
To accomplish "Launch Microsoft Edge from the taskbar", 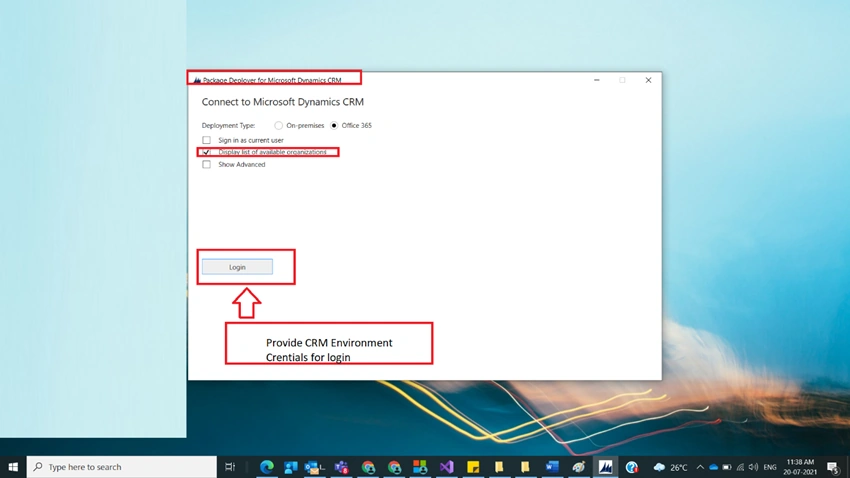I will point(266,467).
